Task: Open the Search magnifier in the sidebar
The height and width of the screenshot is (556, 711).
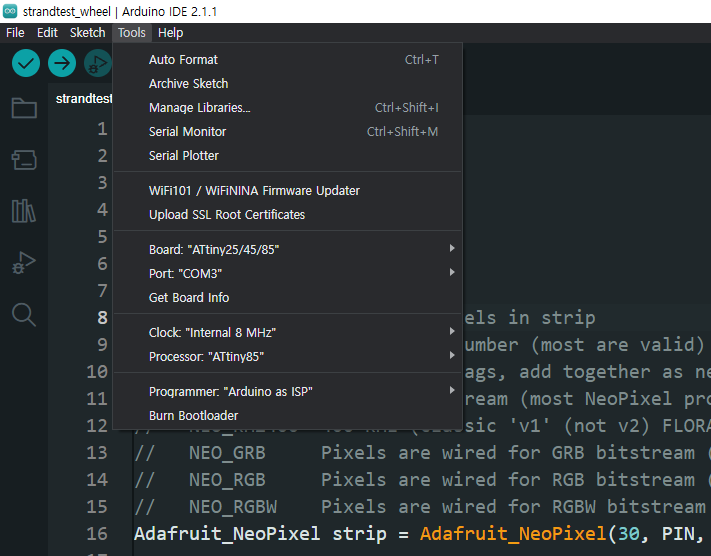Action: [x=24, y=314]
